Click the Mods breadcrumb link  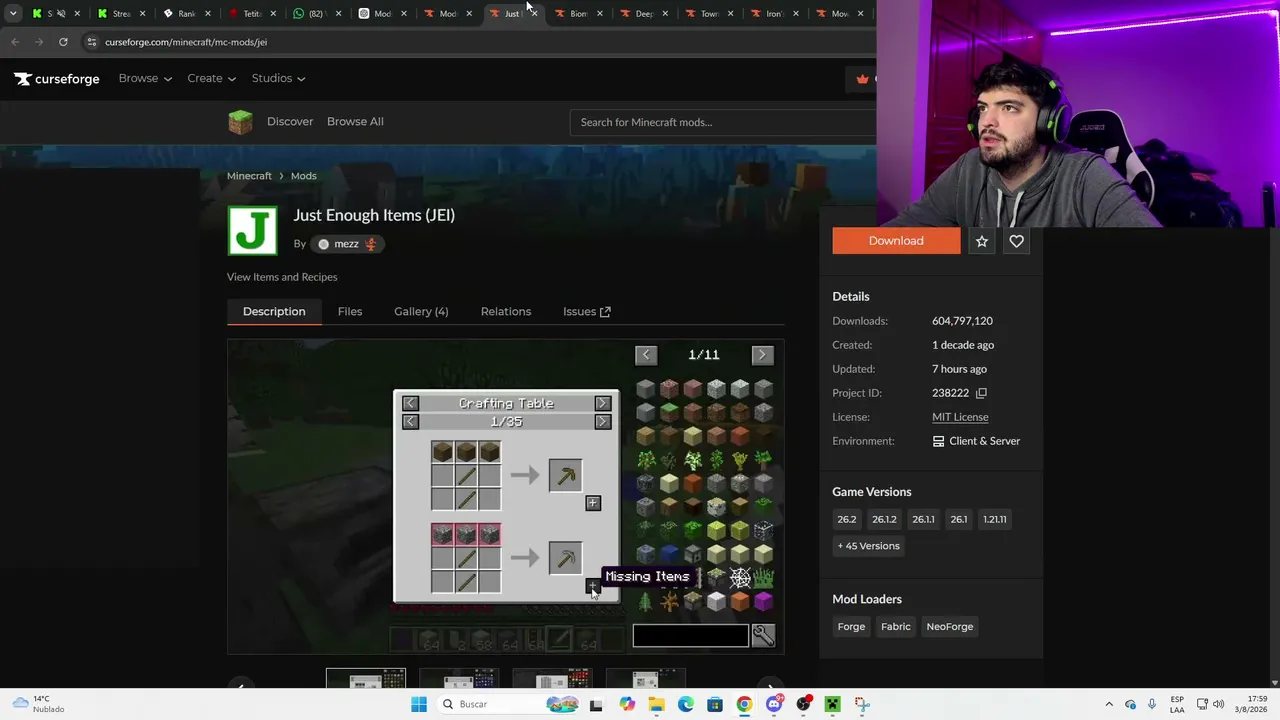tap(304, 176)
